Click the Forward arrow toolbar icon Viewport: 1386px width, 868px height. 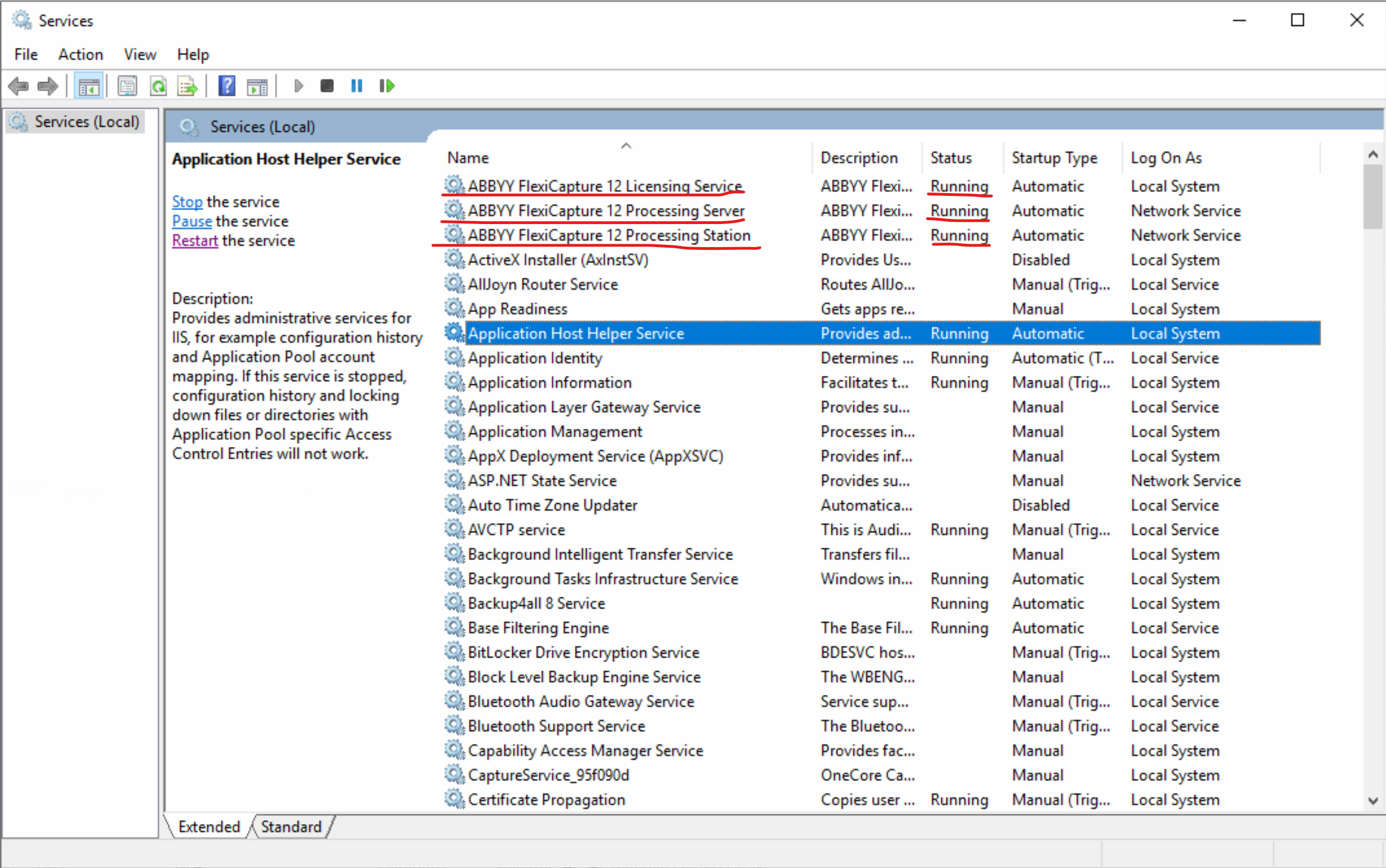point(48,86)
